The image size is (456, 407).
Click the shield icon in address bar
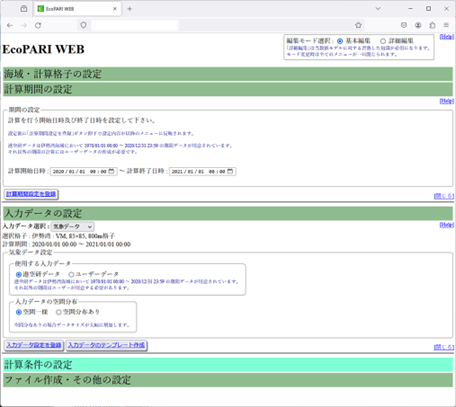click(x=83, y=25)
